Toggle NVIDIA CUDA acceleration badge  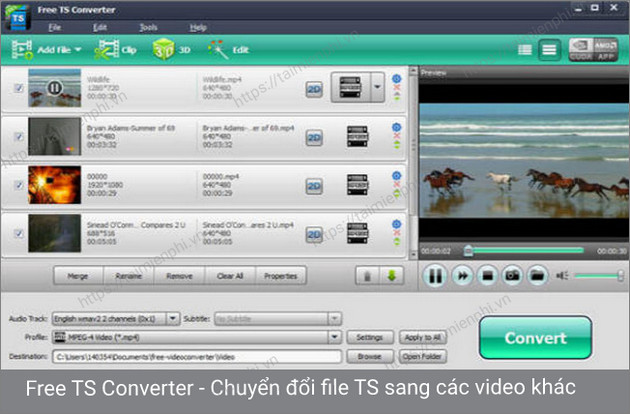pyautogui.click(x=581, y=49)
